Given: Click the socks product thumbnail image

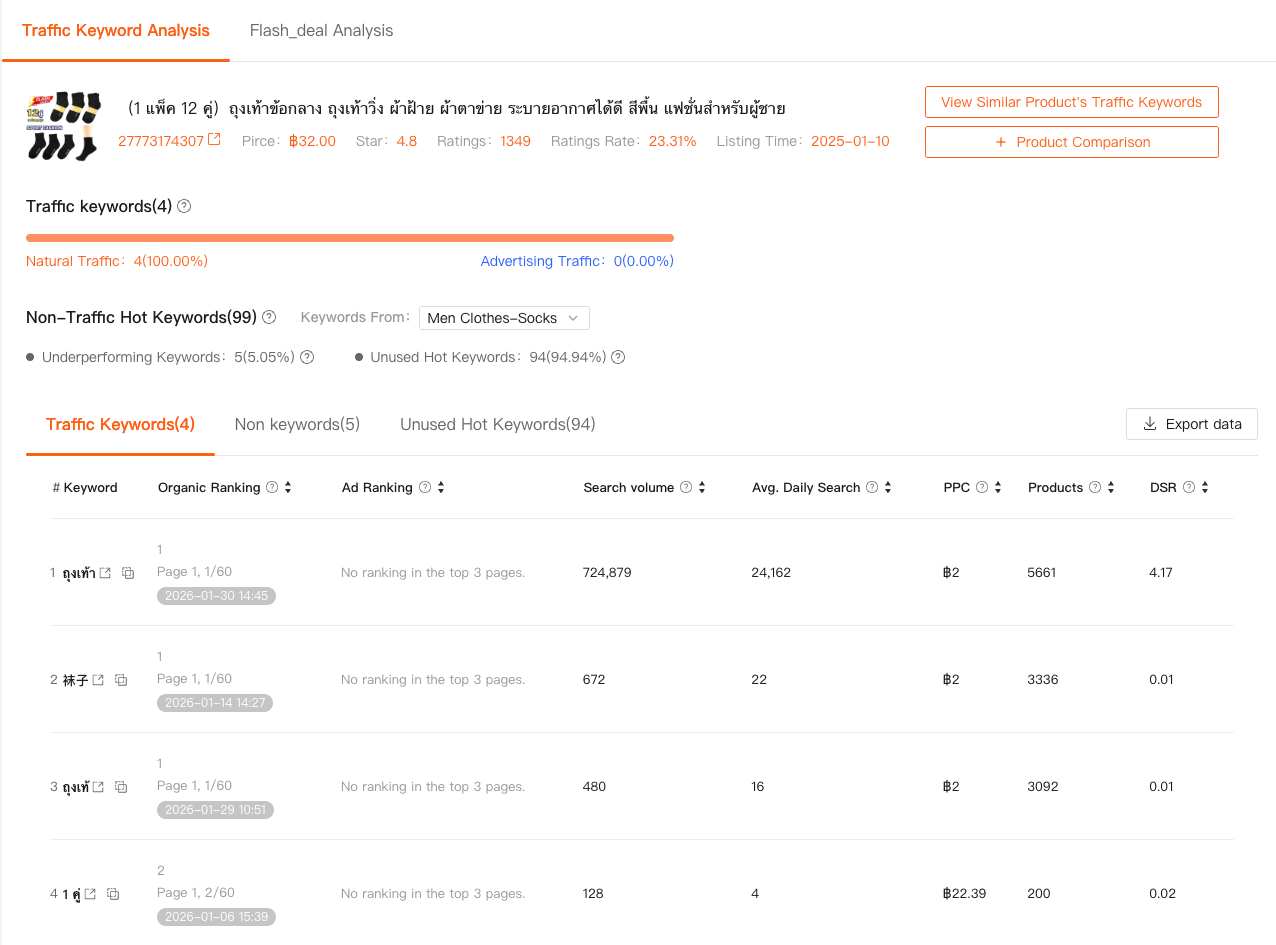Looking at the screenshot, I should (64, 126).
